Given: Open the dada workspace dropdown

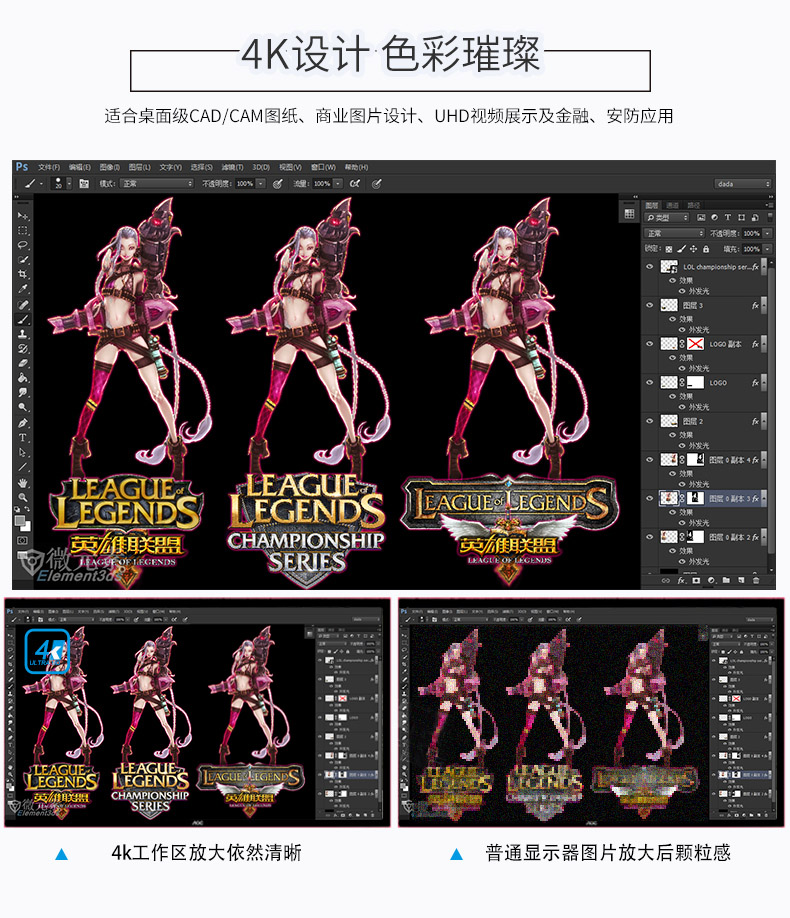Looking at the screenshot, I should click(x=743, y=184).
